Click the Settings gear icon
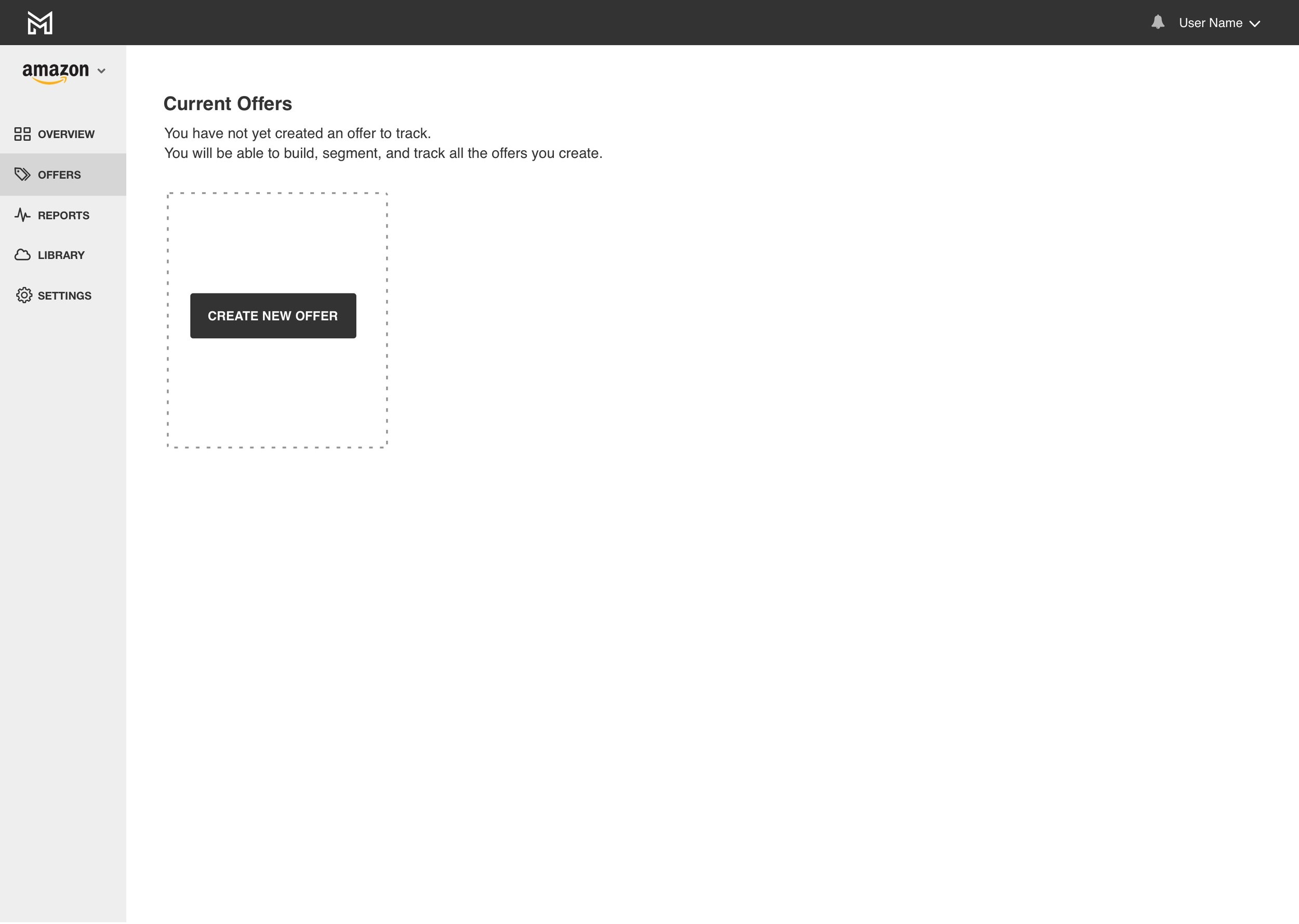This screenshot has width=1299, height=924. pos(24,295)
